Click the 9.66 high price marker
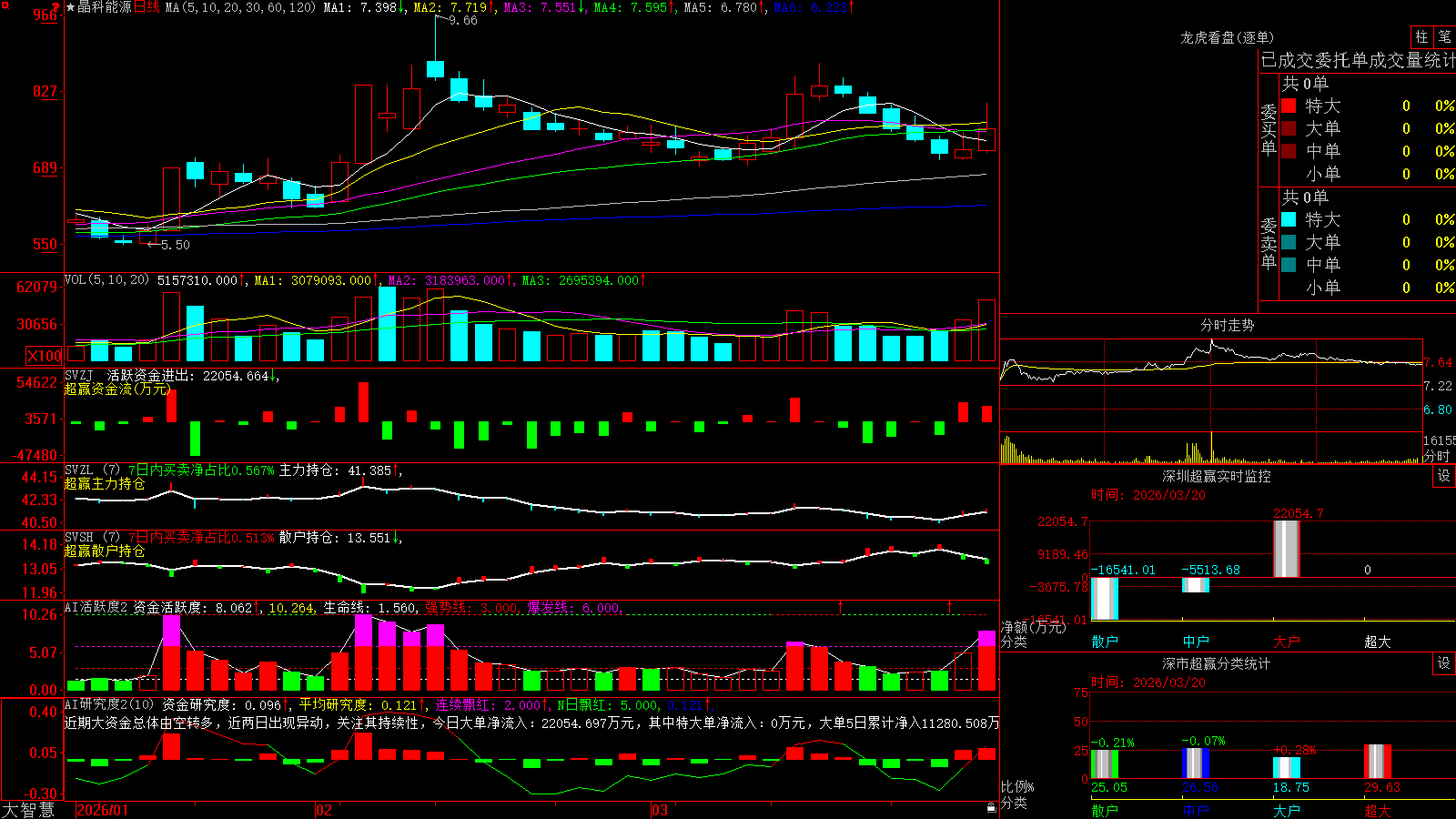The image size is (1456, 819). click(462, 21)
